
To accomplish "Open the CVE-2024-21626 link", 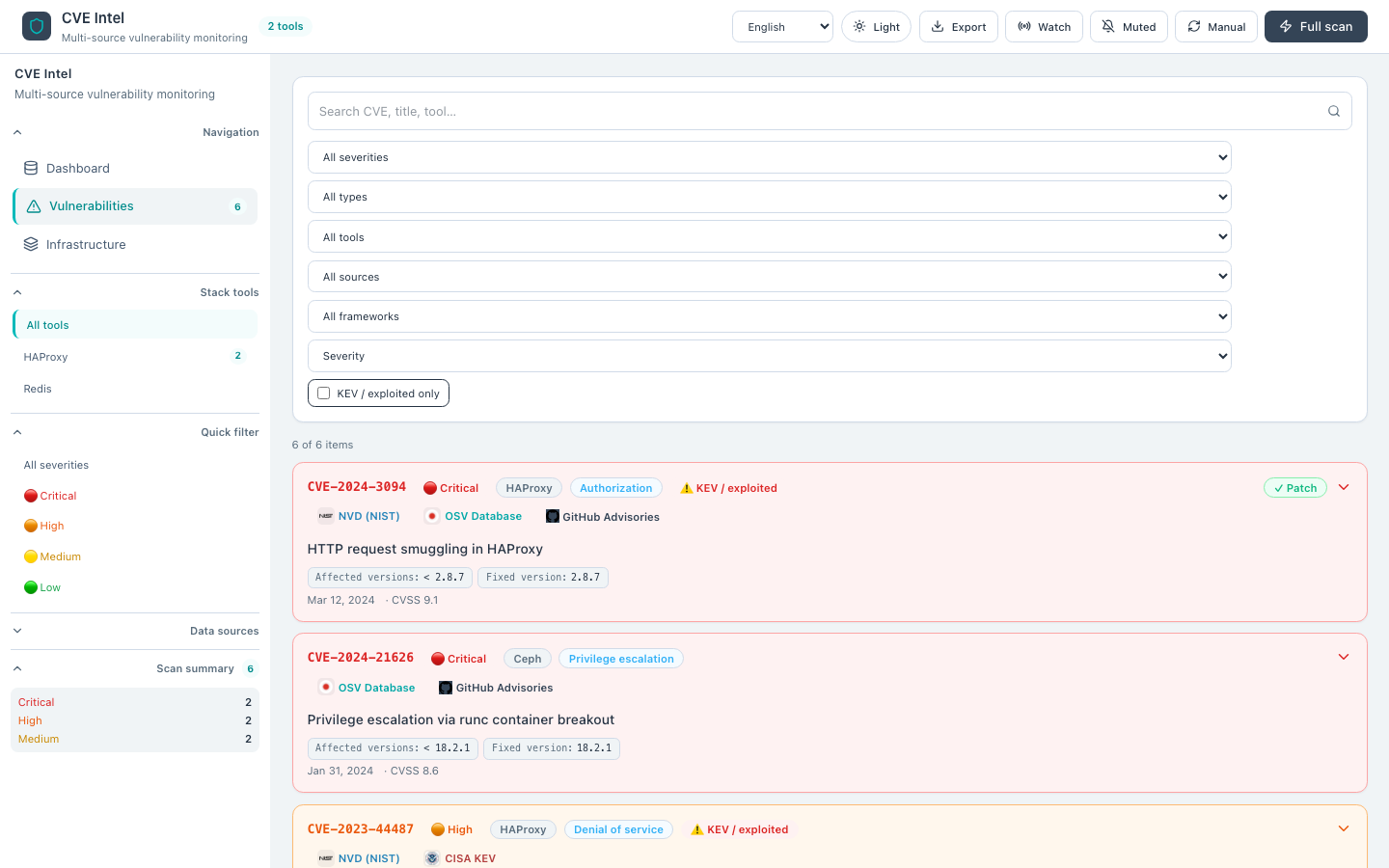I will [361, 658].
